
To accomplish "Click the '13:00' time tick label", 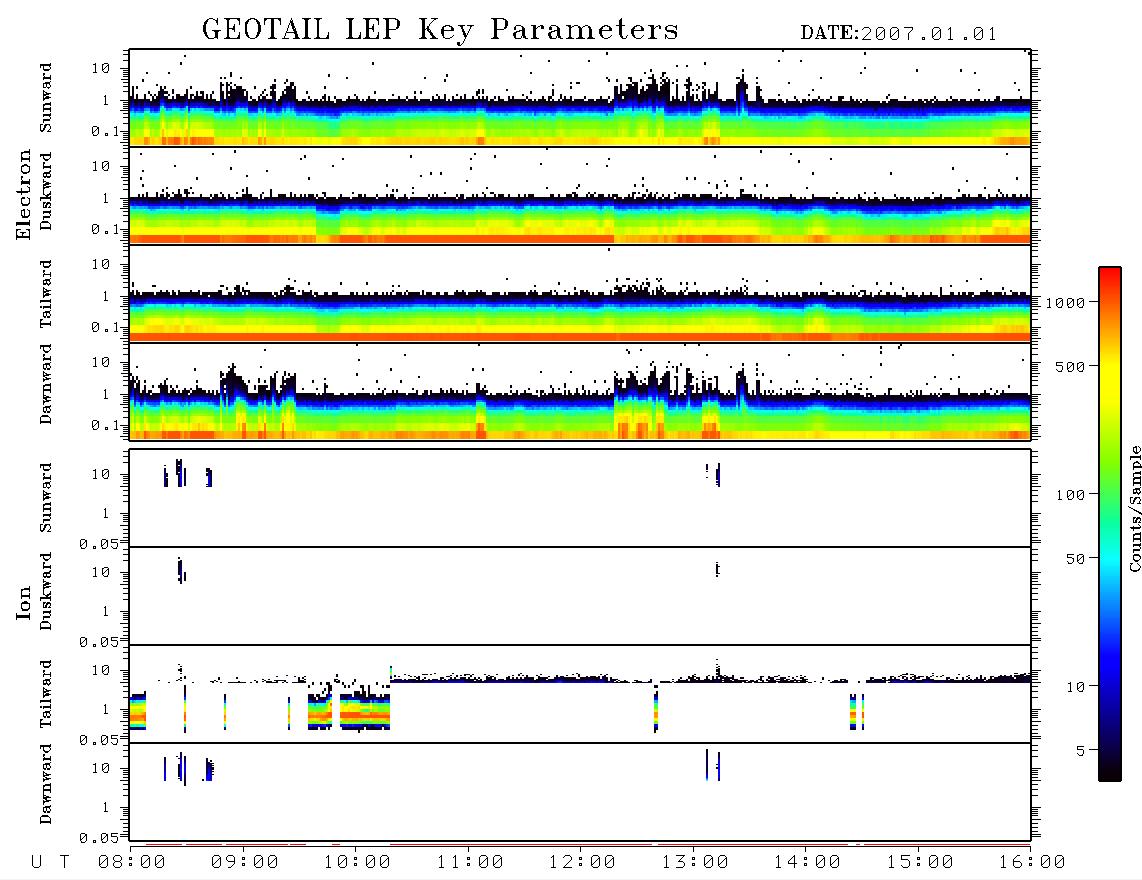I will tap(695, 863).
